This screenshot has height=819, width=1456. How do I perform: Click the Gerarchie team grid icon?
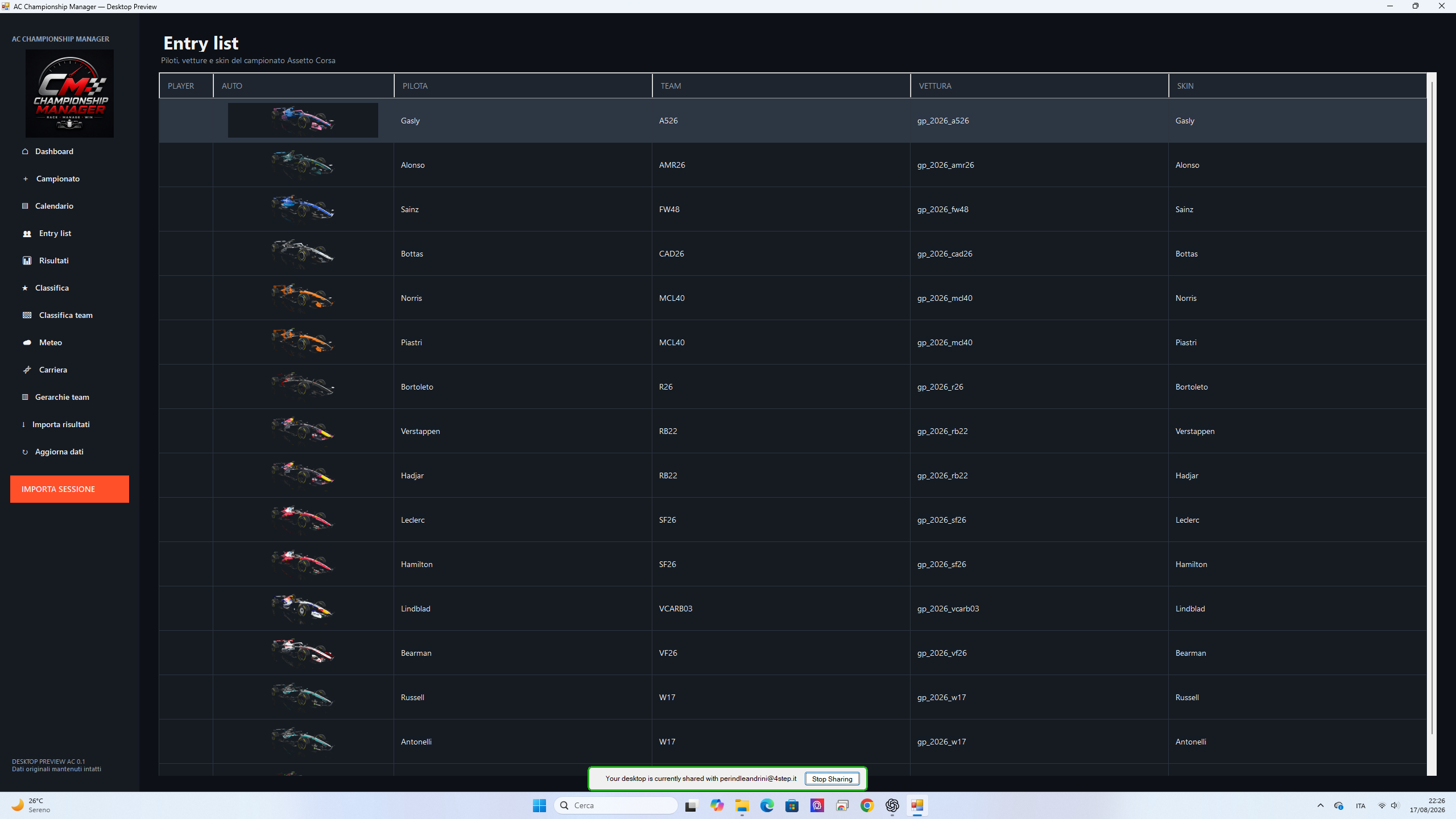25,397
